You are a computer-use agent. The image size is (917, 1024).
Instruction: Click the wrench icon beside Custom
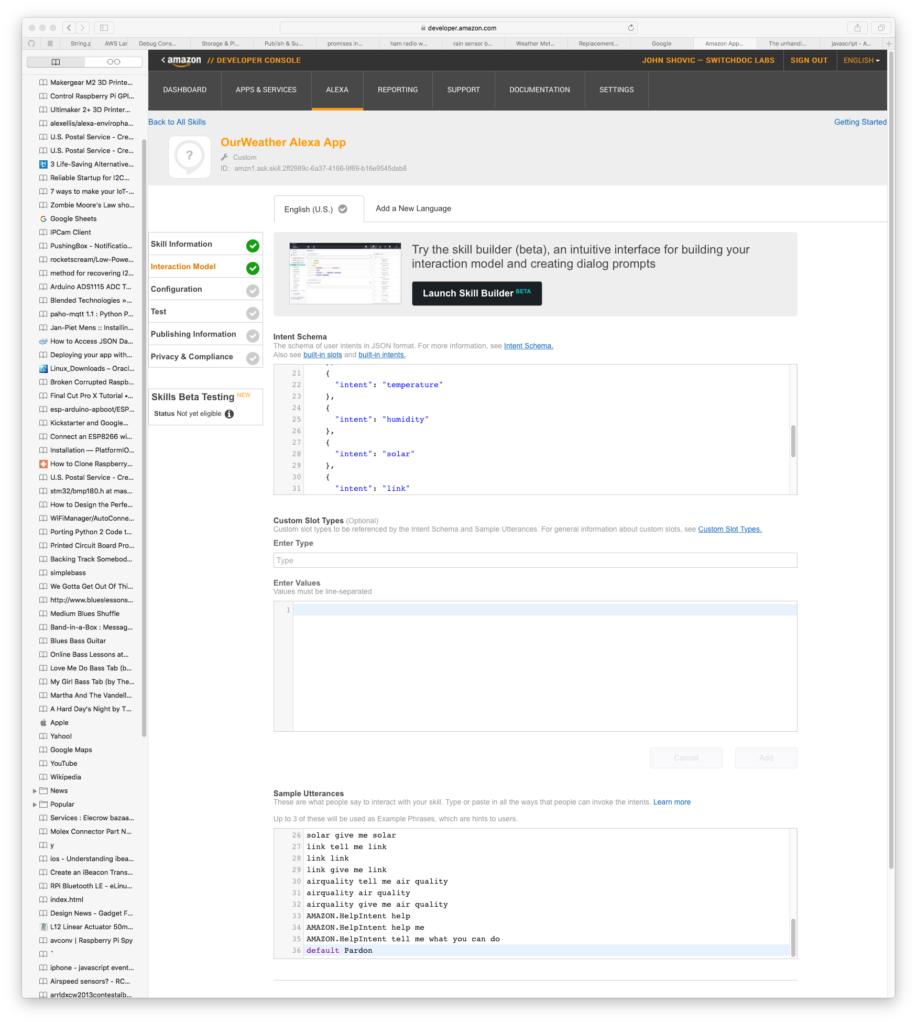tap(224, 157)
